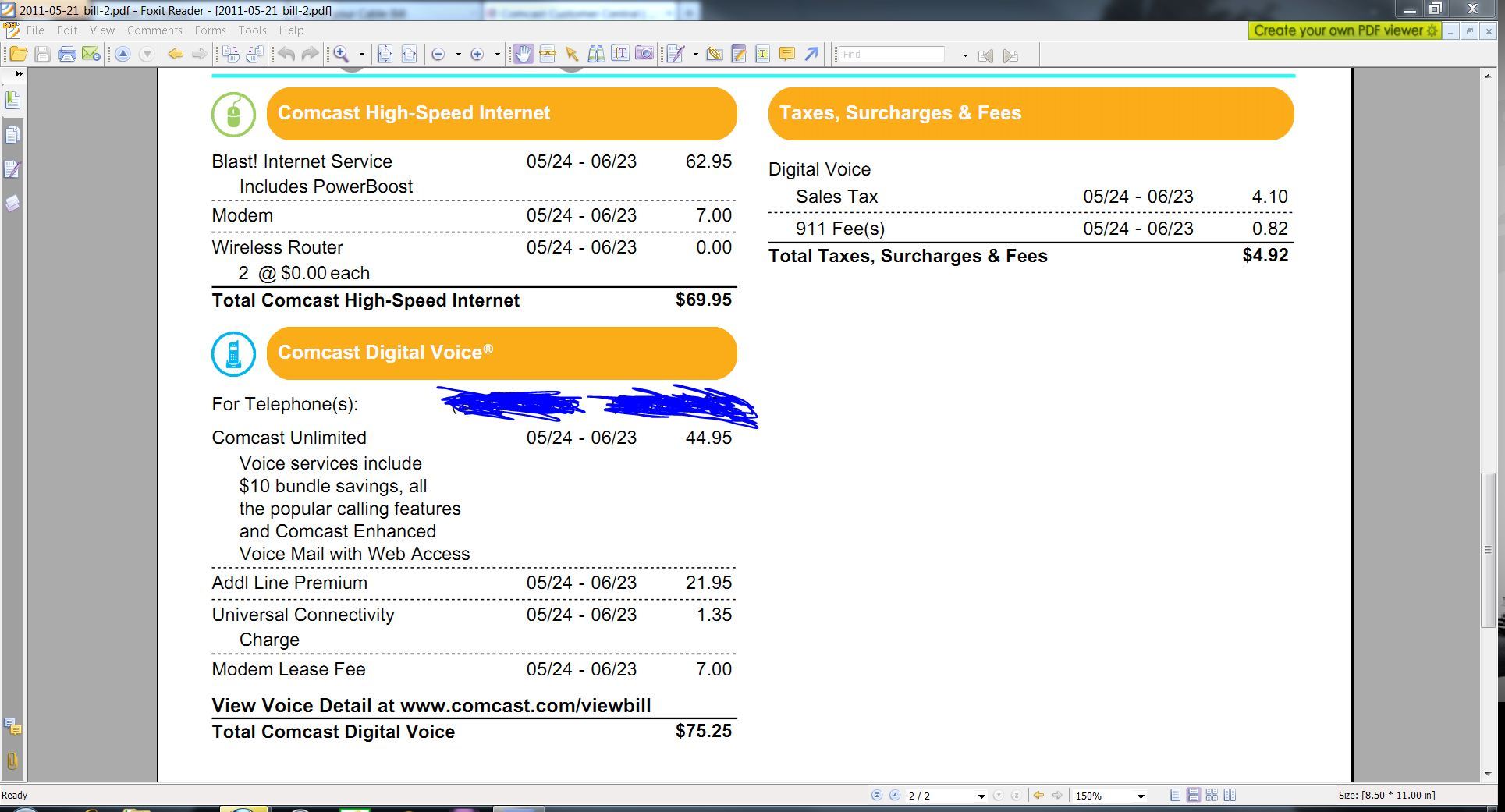1505x812 pixels.
Task: Click Find Next button next to search box
Action: click(x=1010, y=55)
